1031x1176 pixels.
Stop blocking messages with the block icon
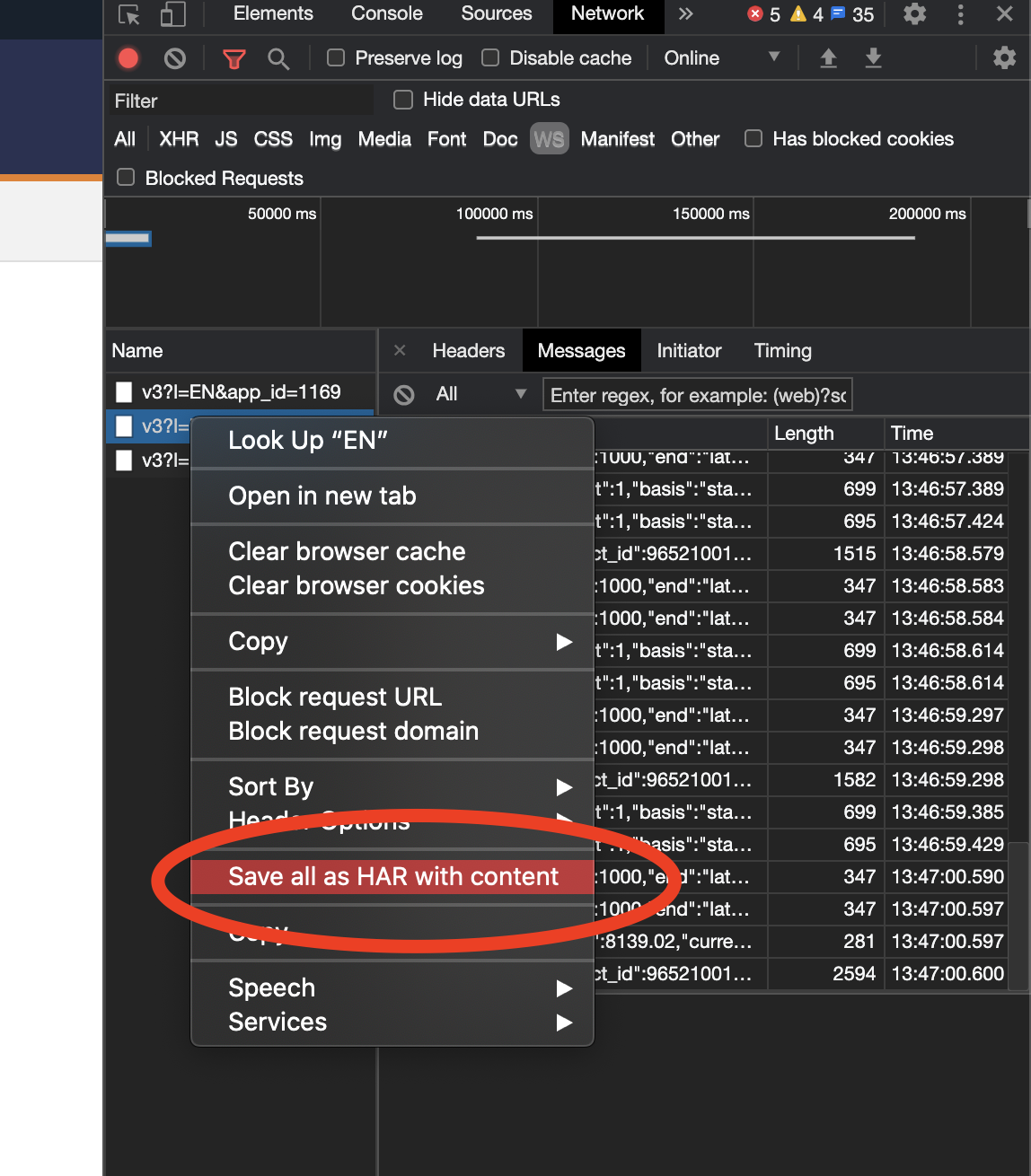pyautogui.click(x=404, y=394)
